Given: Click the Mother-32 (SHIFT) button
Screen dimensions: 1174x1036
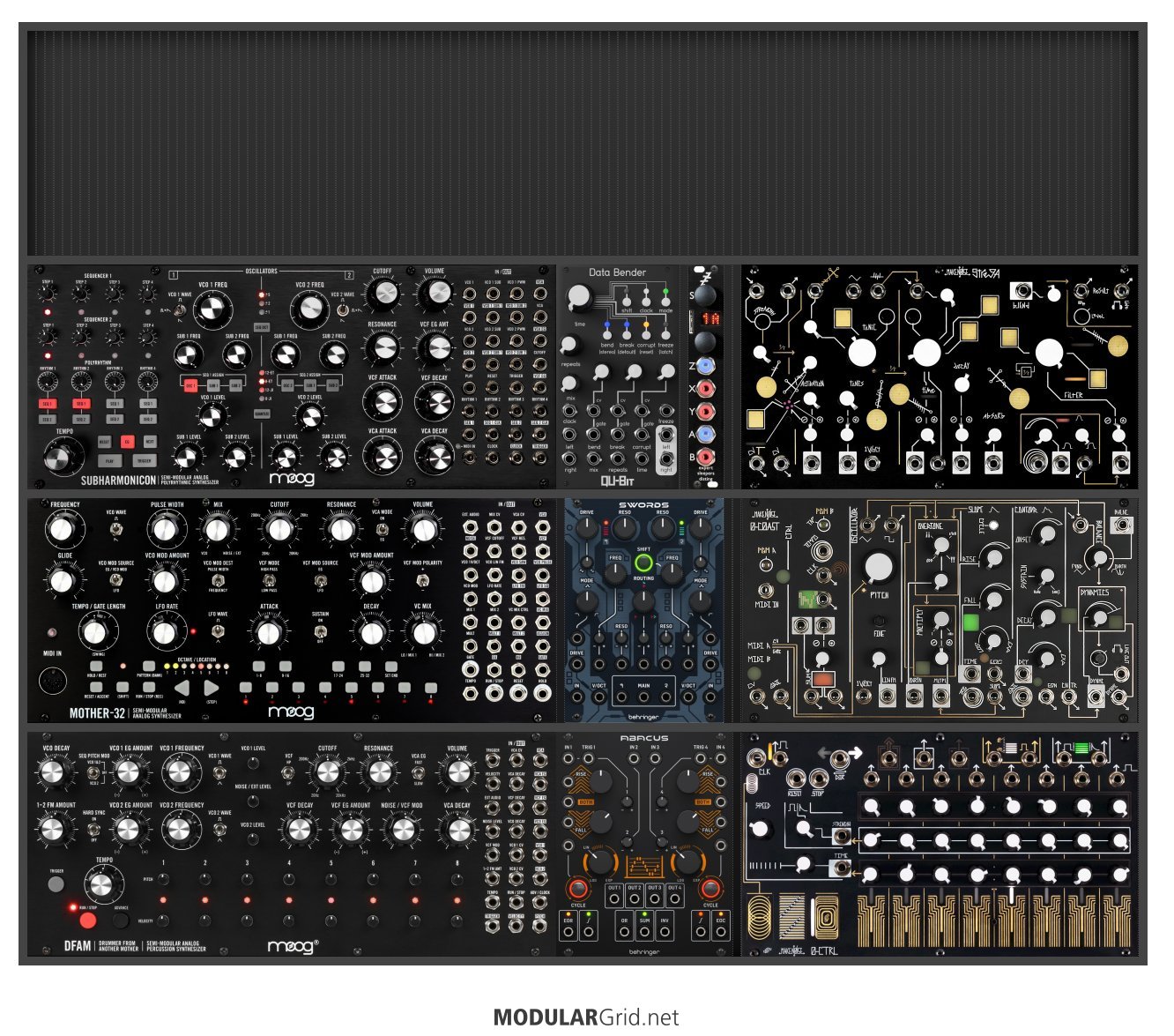Looking at the screenshot, I should (122, 689).
